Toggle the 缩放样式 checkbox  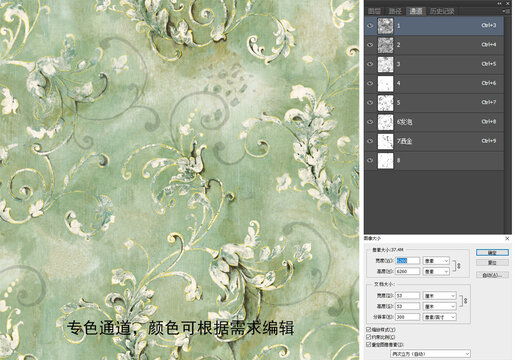click(x=369, y=330)
